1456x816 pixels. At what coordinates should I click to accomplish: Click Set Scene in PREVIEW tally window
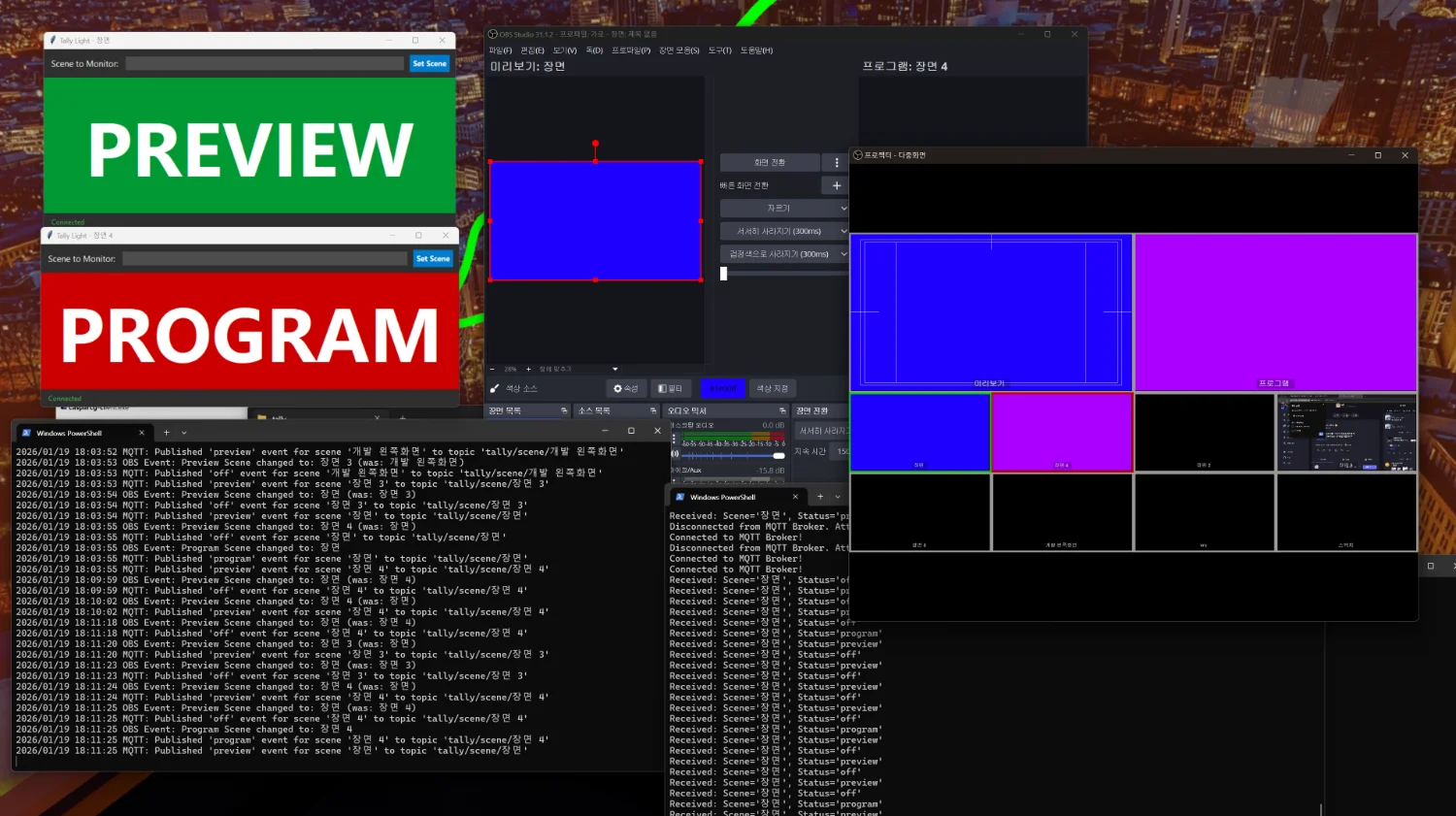click(429, 64)
